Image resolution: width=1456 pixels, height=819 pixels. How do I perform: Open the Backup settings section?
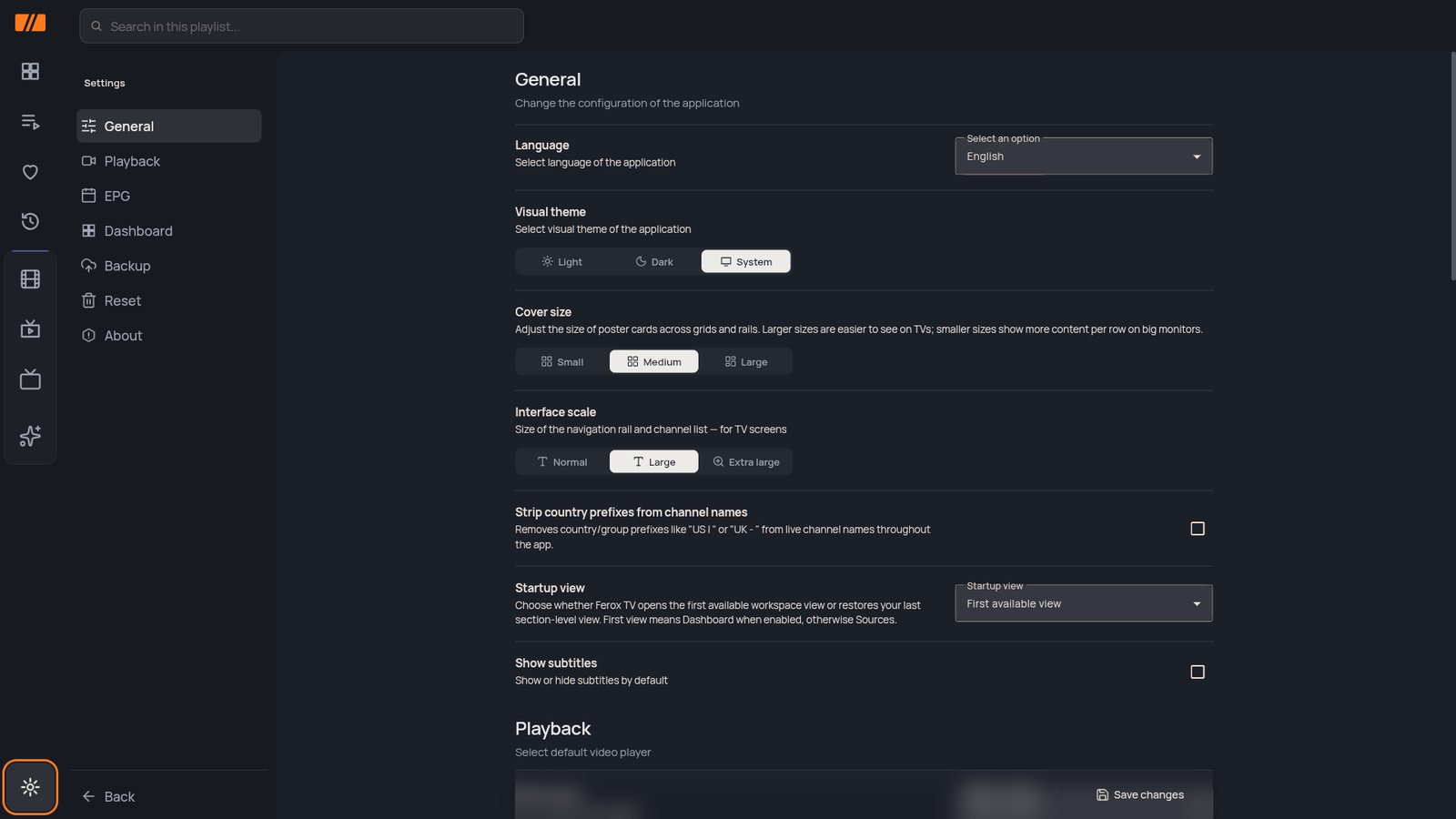tap(169, 266)
